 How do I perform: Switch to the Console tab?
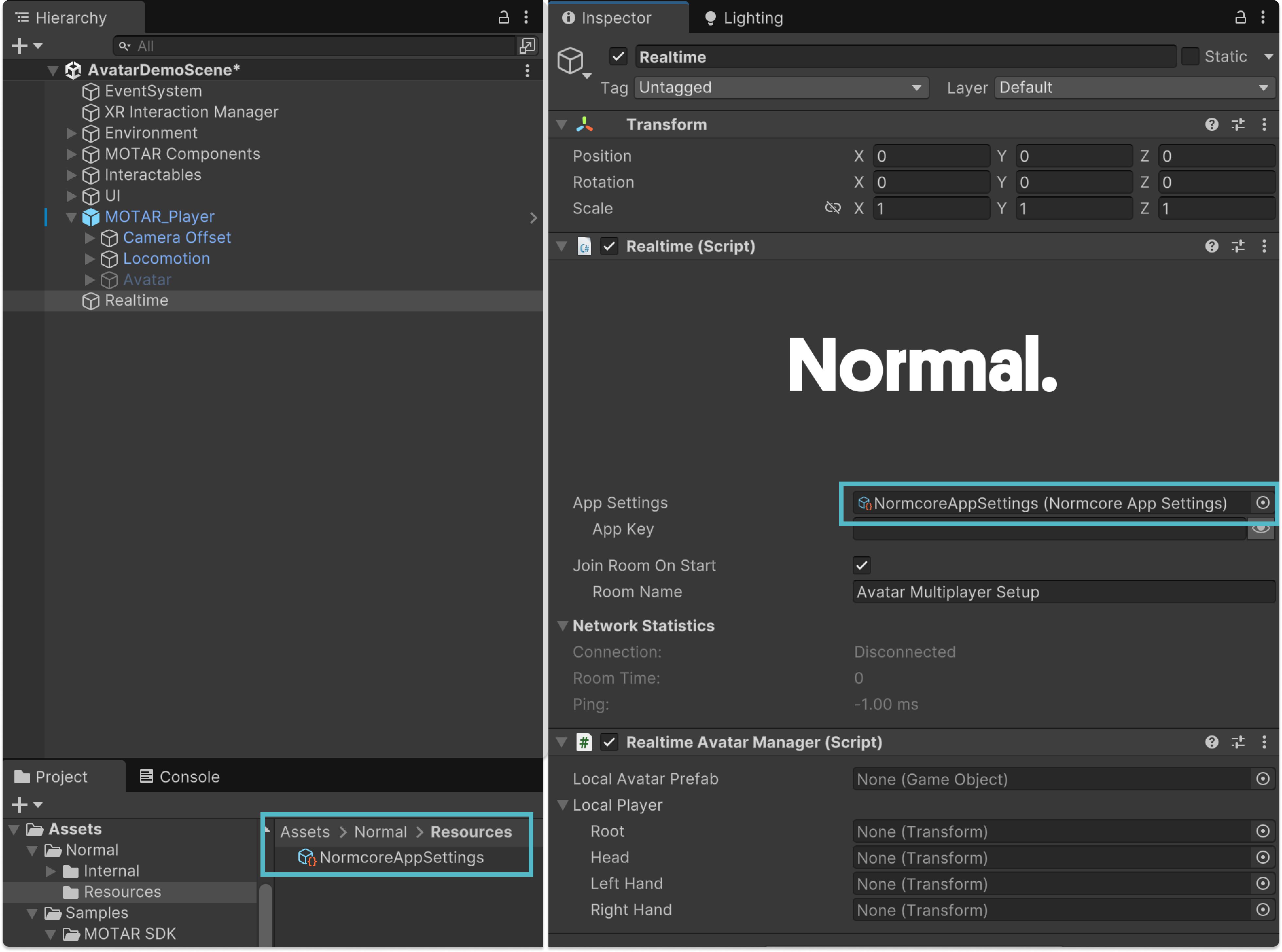pyautogui.click(x=180, y=777)
